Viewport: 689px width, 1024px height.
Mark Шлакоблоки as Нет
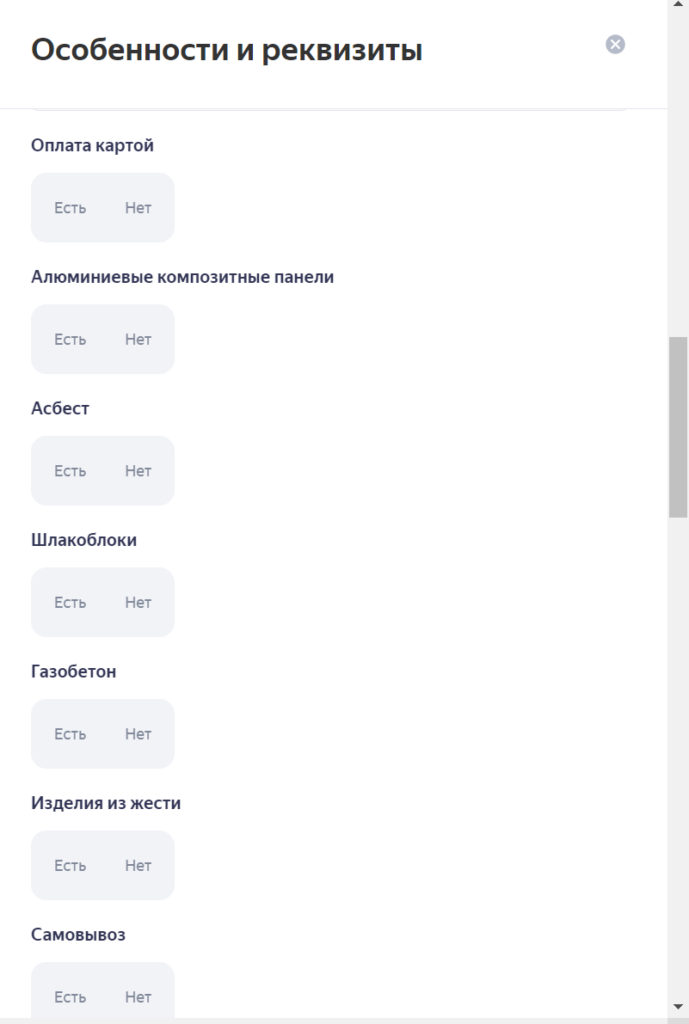point(138,603)
